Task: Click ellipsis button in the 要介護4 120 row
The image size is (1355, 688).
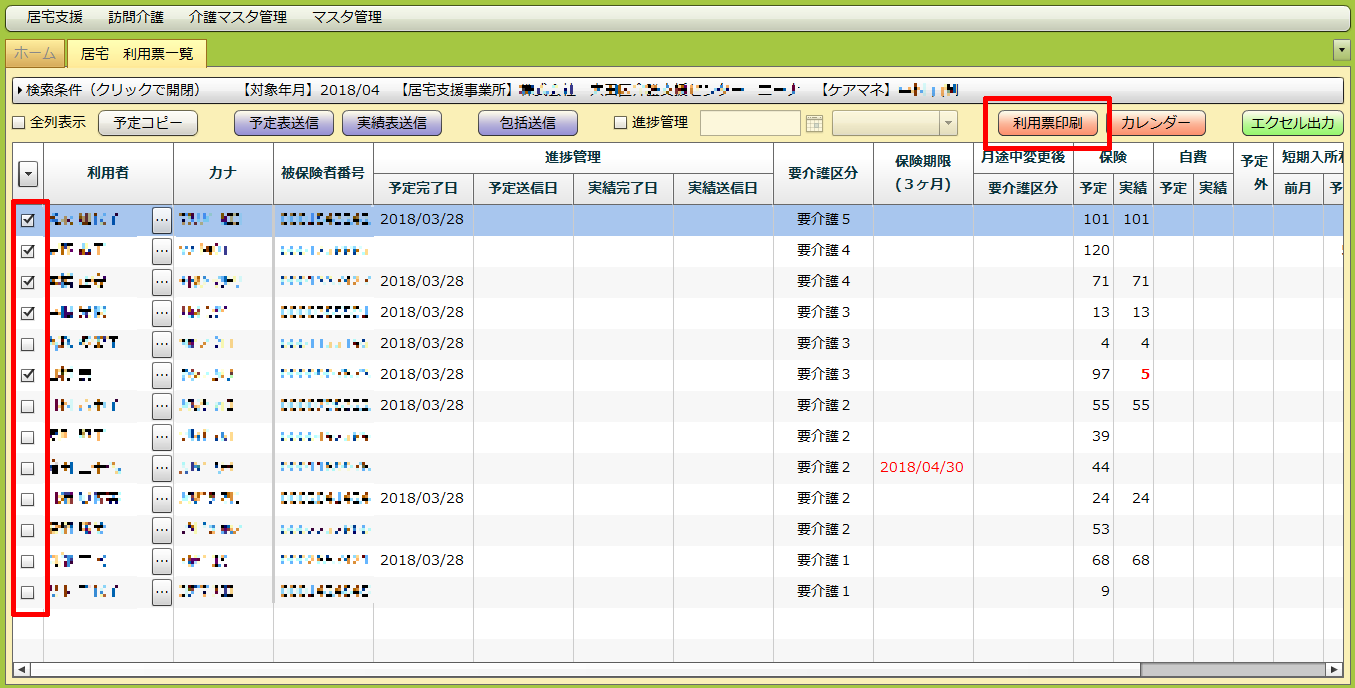Action: pos(162,251)
